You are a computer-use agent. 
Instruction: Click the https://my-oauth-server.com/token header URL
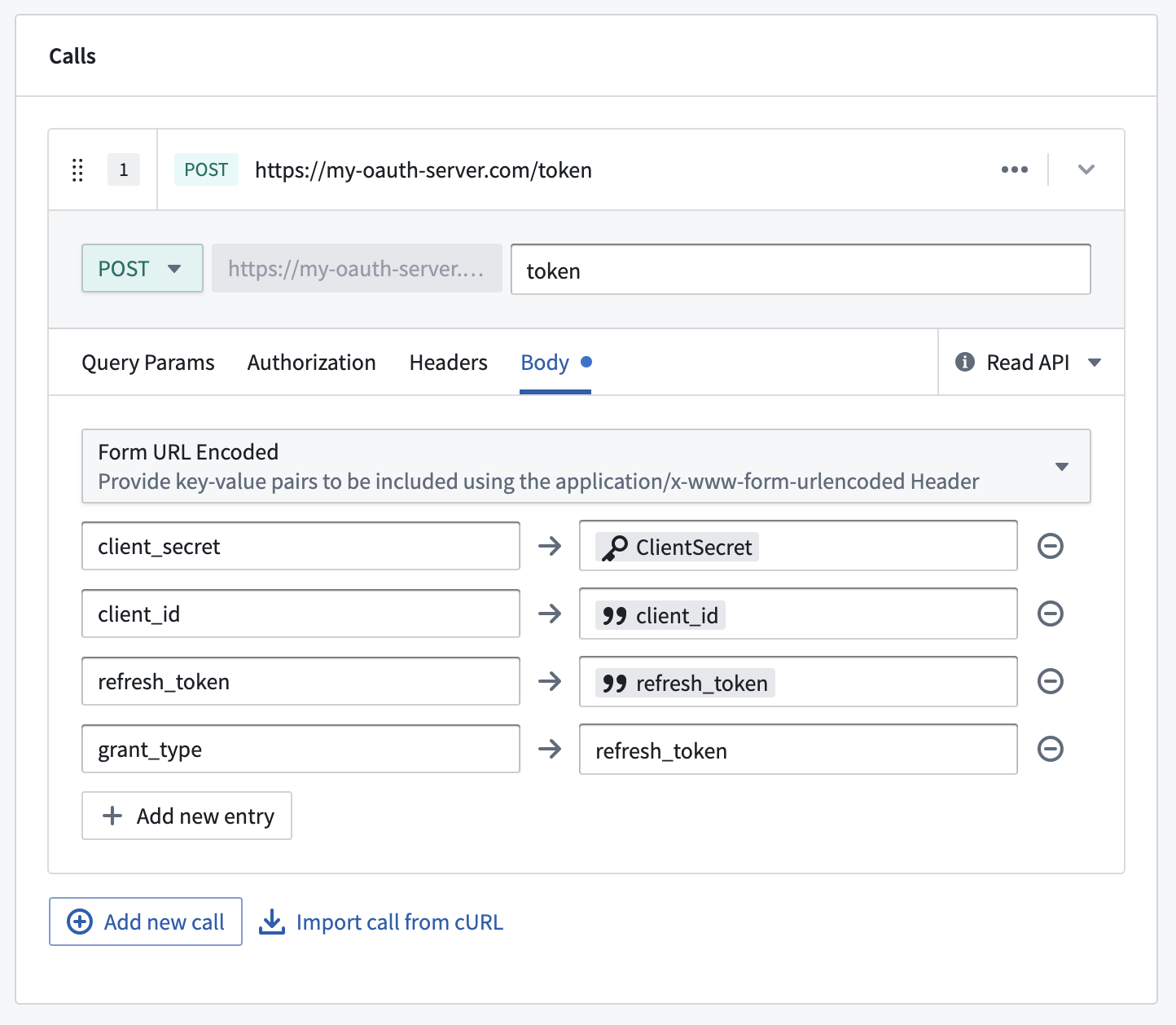[423, 170]
